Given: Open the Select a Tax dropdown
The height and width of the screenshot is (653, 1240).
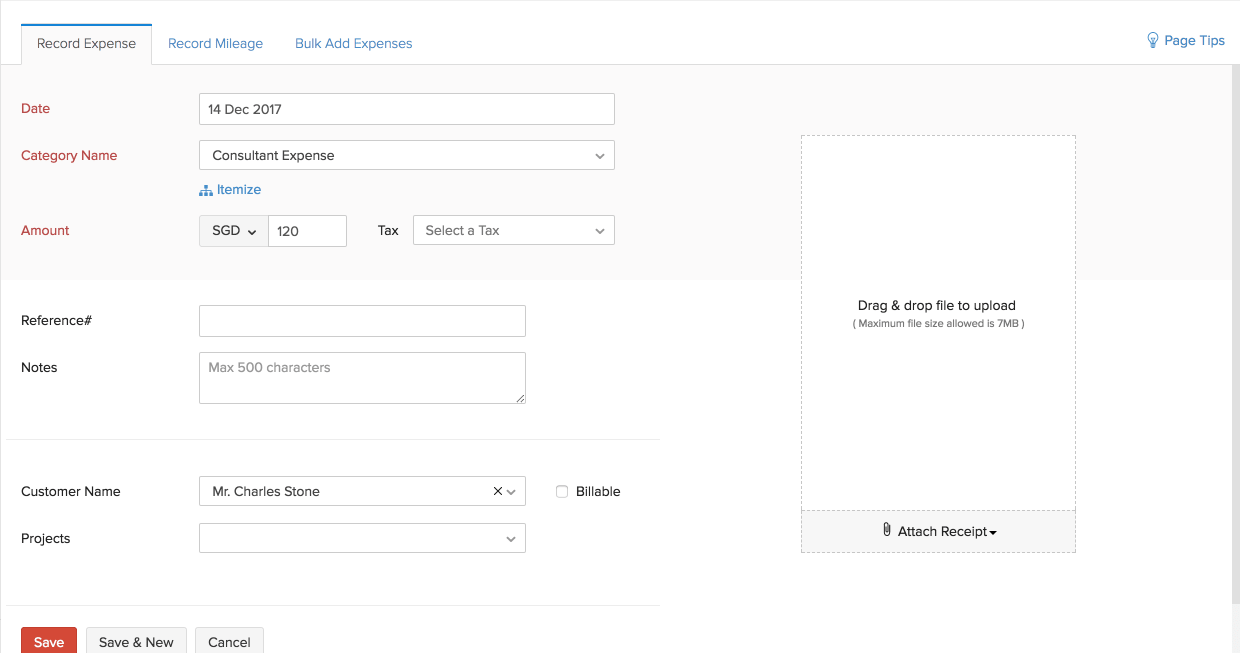Looking at the screenshot, I should pos(513,231).
